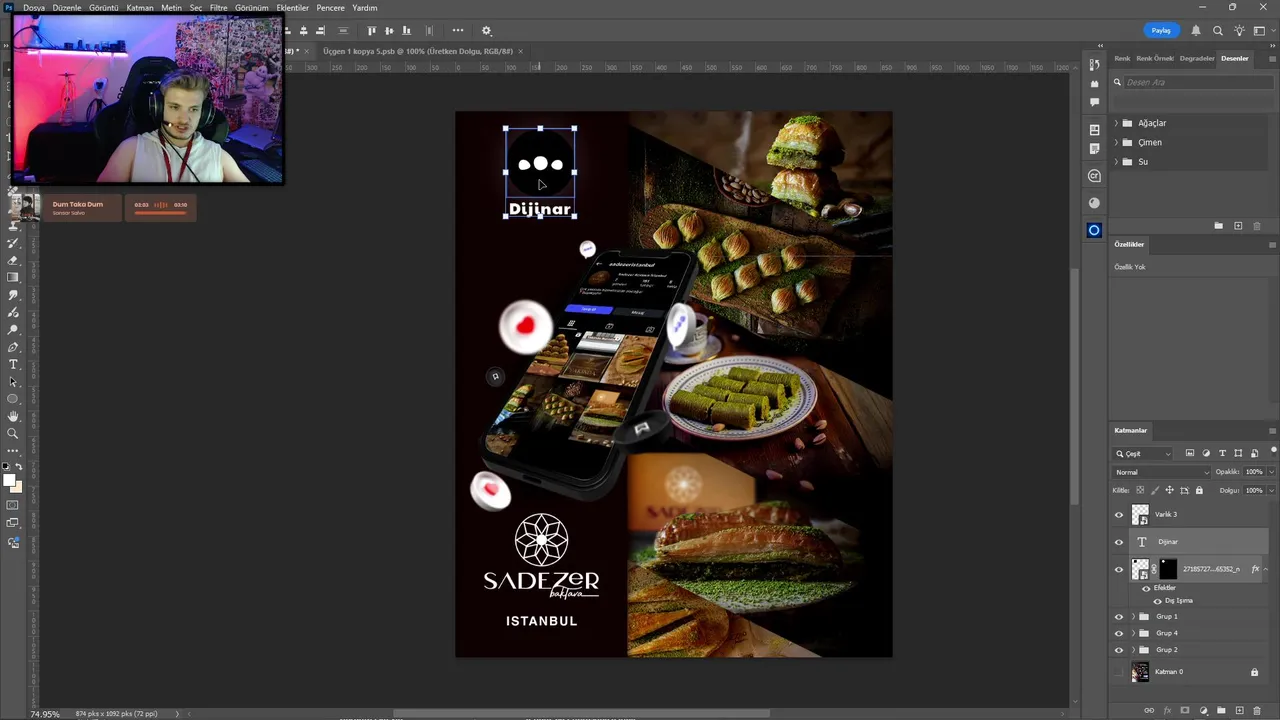This screenshot has width=1280, height=720.
Task: Open the Comments panel dock icon
Action: click(1094, 101)
